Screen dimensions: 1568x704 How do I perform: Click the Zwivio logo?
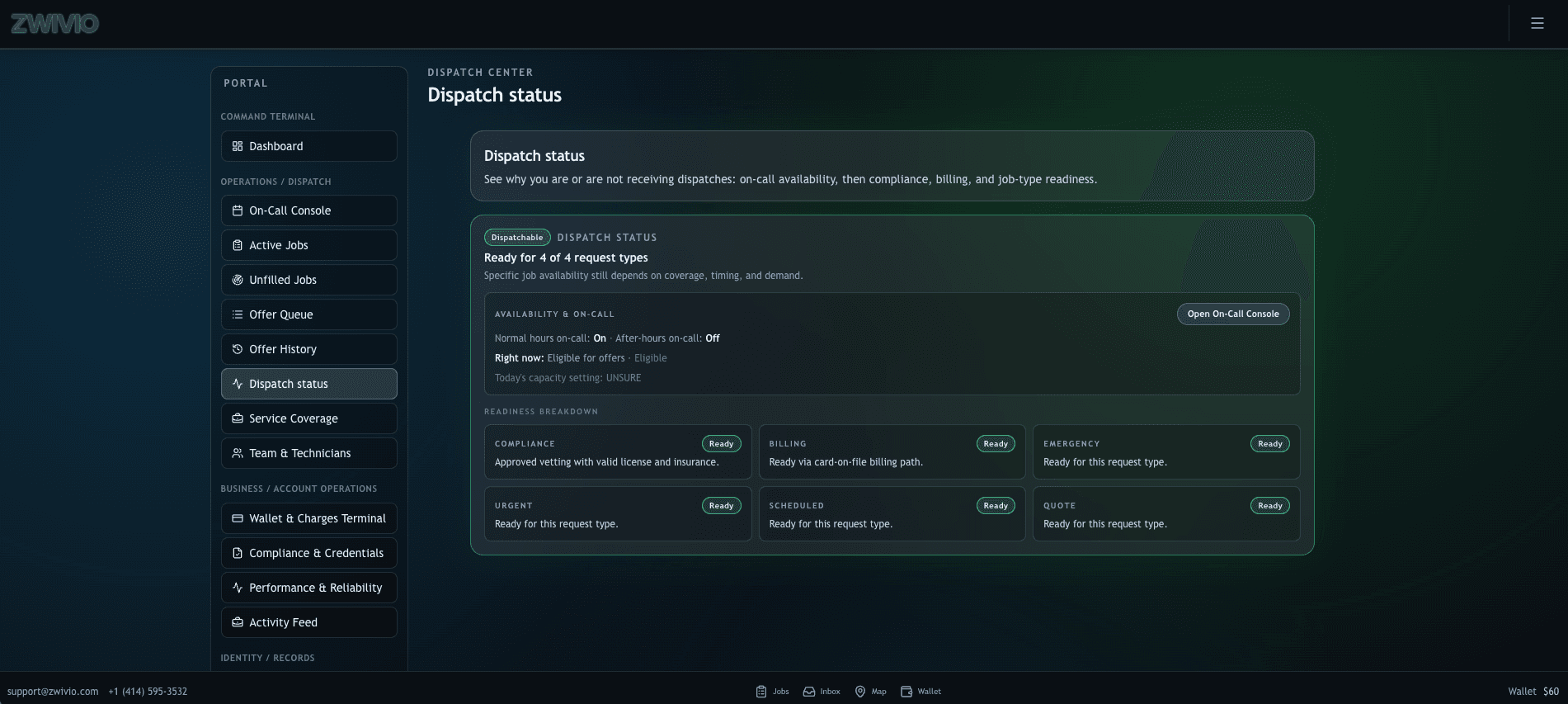pyautogui.click(x=54, y=23)
